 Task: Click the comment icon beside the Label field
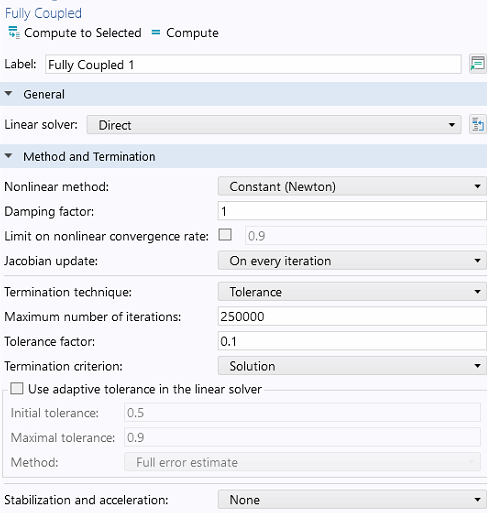477,64
